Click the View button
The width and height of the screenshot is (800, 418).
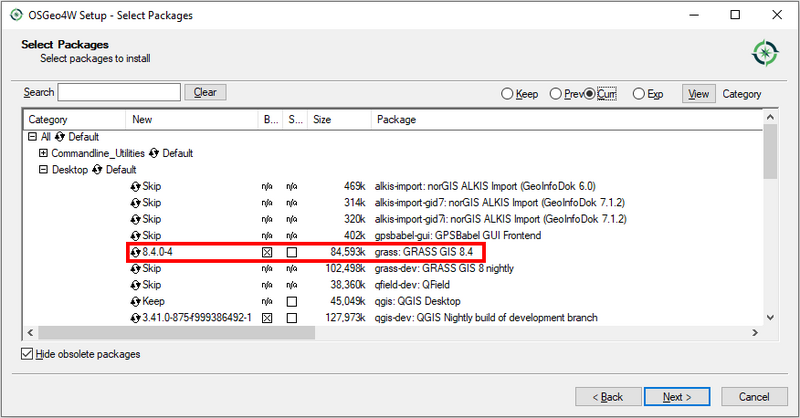[699, 94]
